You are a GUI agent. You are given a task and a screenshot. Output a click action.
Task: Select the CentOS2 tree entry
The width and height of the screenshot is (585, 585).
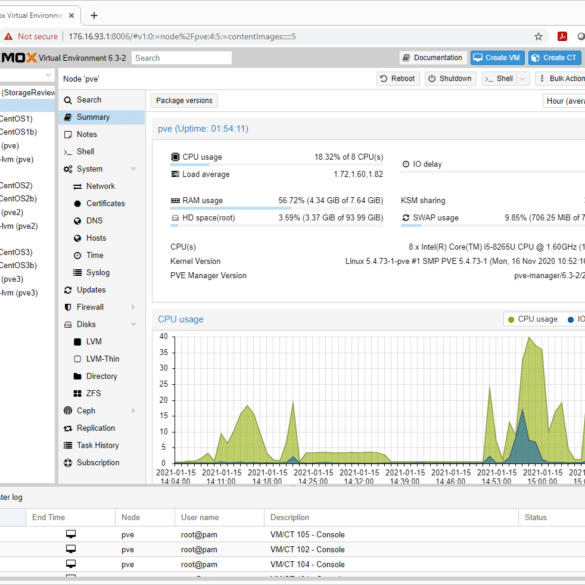pos(16,185)
